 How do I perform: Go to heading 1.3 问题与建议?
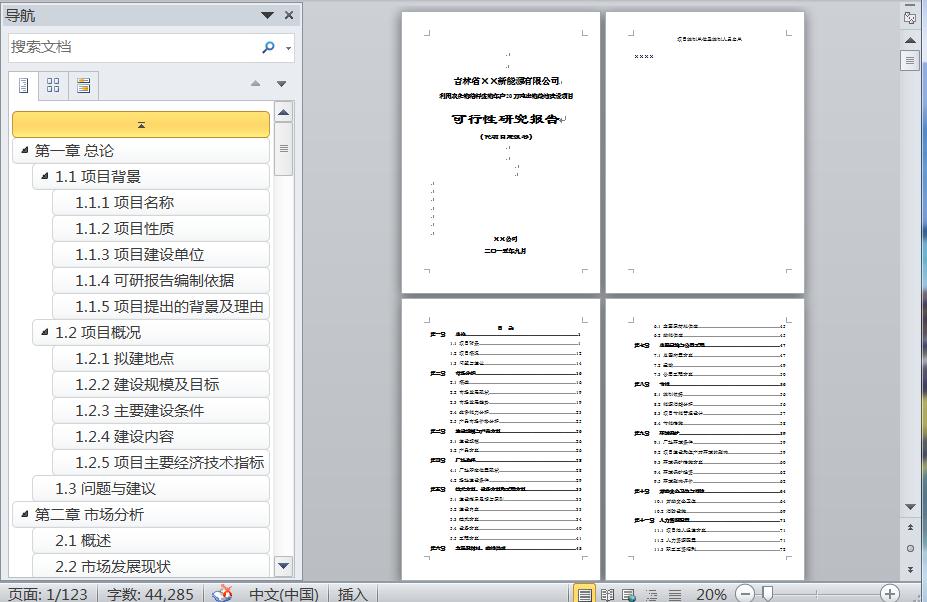point(105,489)
